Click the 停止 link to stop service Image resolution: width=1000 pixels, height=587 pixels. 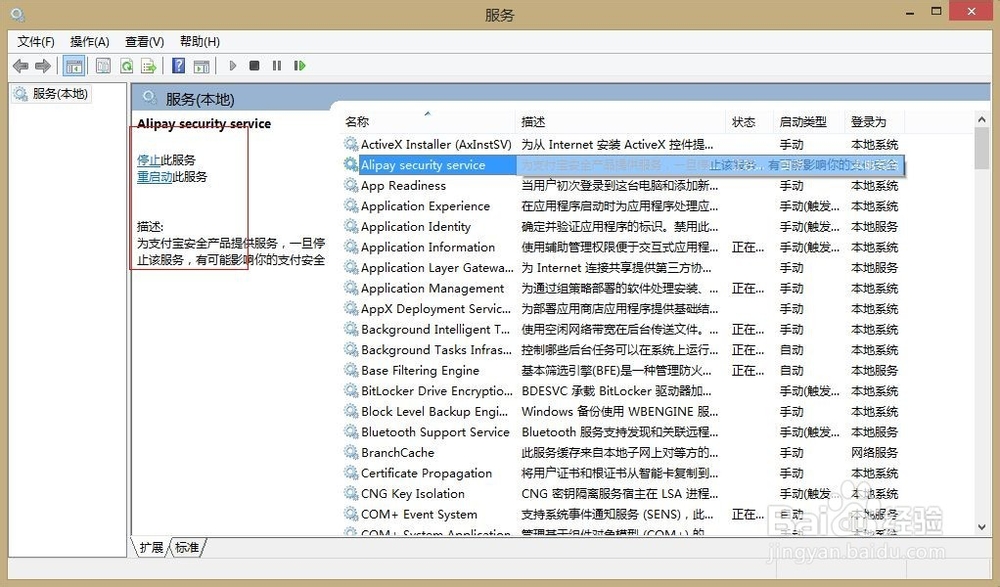coord(148,160)
